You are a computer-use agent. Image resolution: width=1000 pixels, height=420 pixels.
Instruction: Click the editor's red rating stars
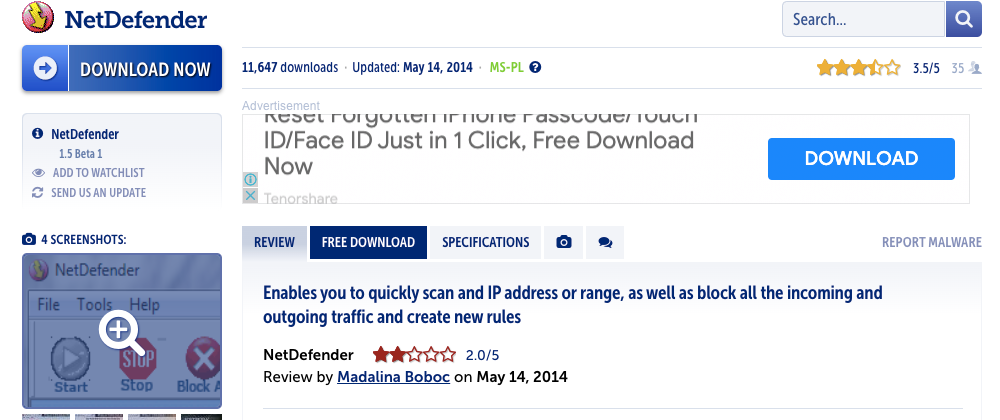click(415, 354)
